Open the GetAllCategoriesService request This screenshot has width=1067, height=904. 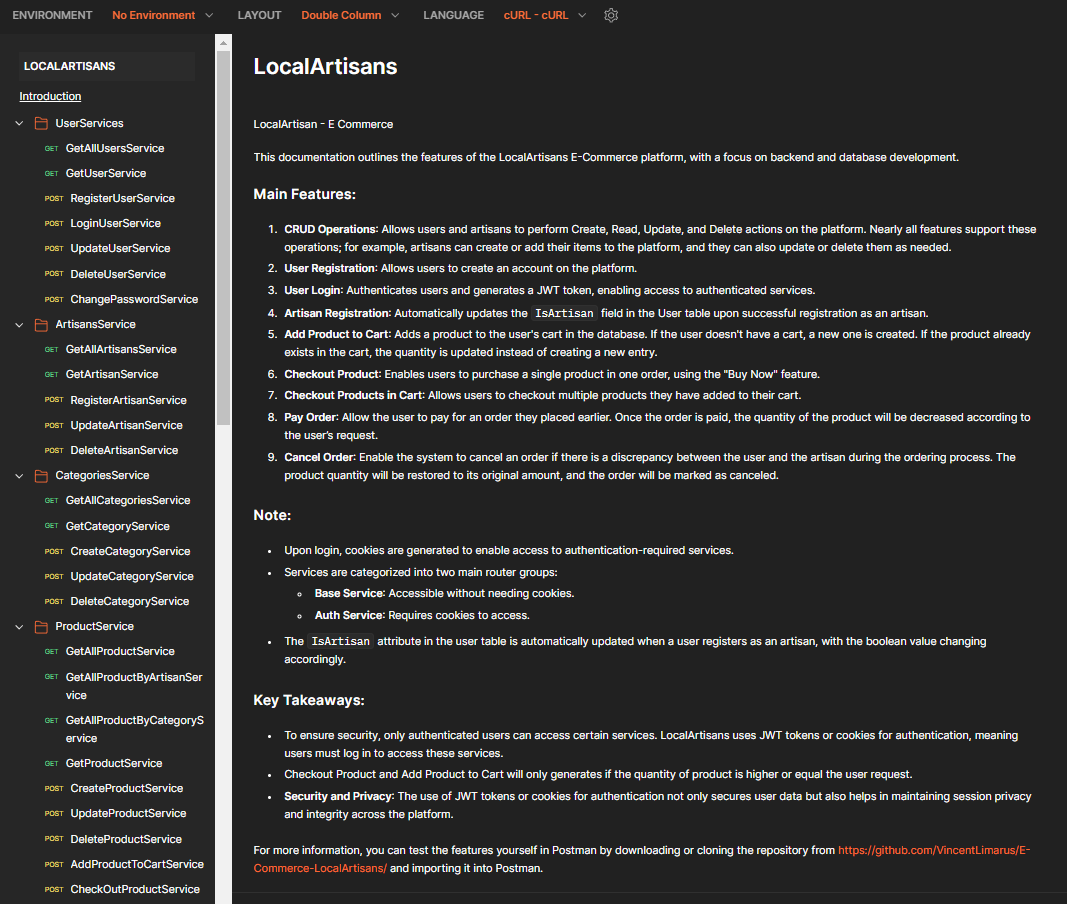click(128, 500)
